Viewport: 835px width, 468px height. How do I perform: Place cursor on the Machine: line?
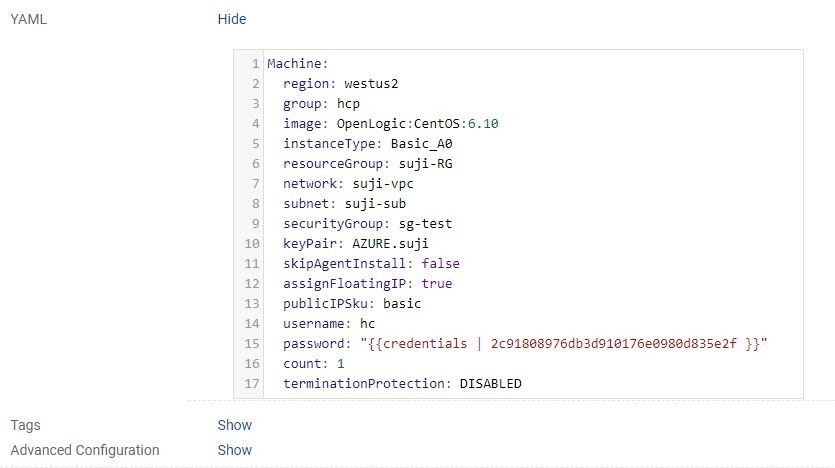tap(290, 64)
